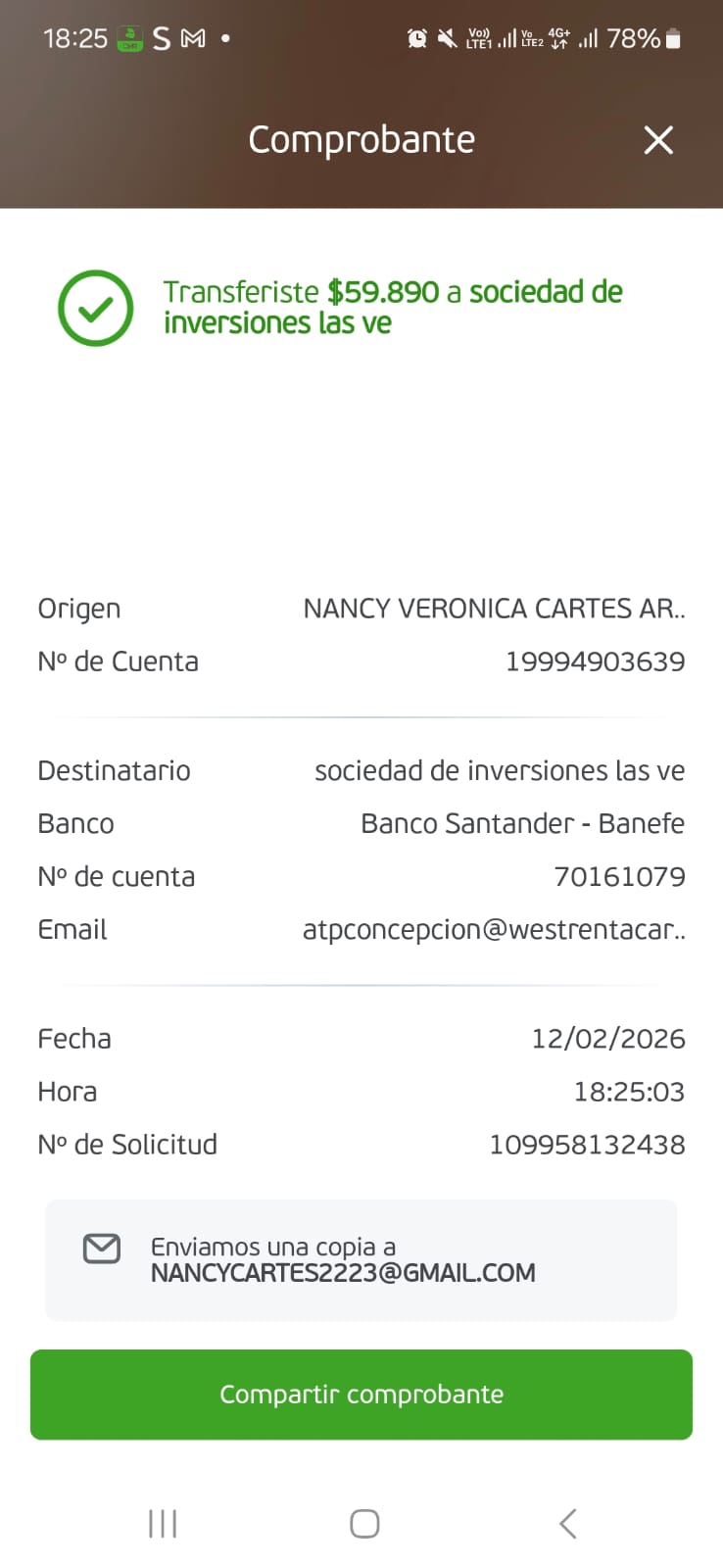Image resolution: width=723 pixels, height=1568 pixels.
Task: Tap the destination email atpconcepcion@westrentacar
Action: 494,929
